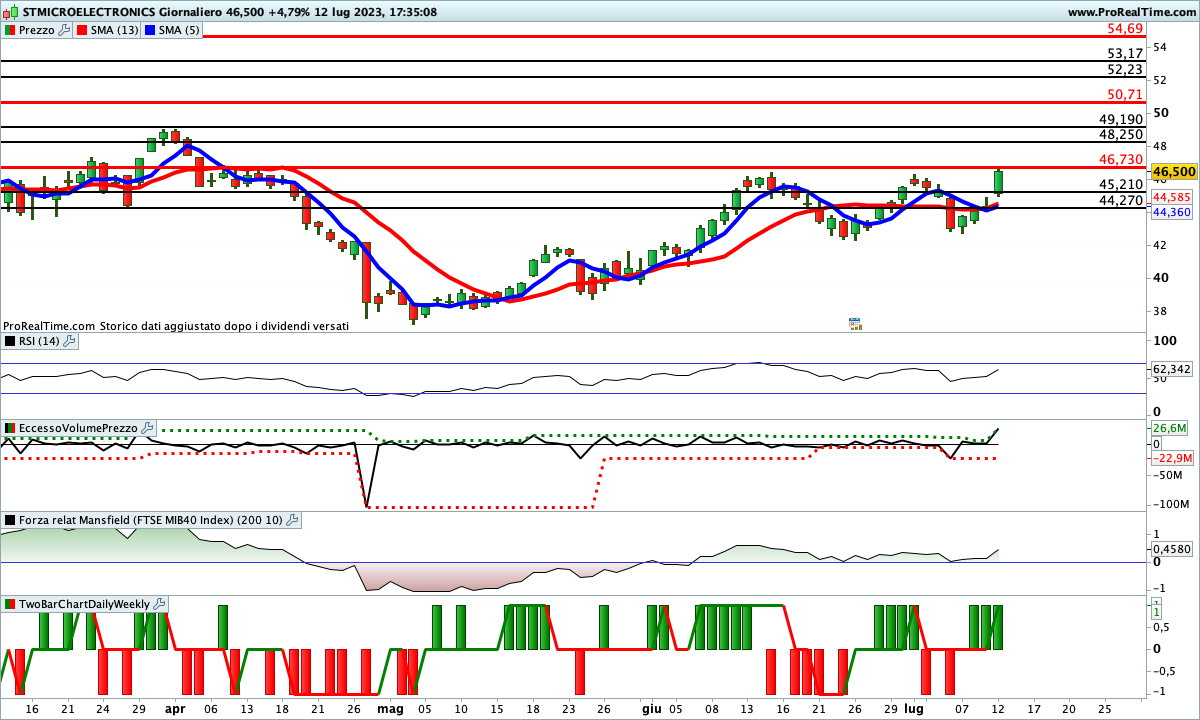Click the 53,17 level label
This screenshot has height=720, width=1200.
click(1126, 53)
